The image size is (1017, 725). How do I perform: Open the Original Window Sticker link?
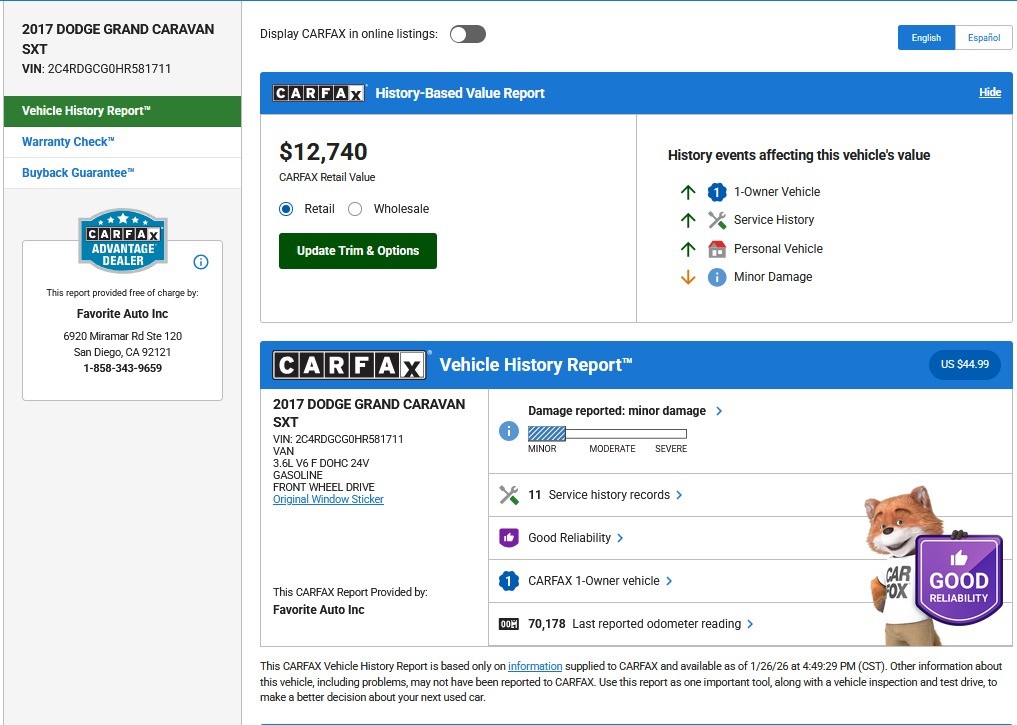click(x=328, y=499)
